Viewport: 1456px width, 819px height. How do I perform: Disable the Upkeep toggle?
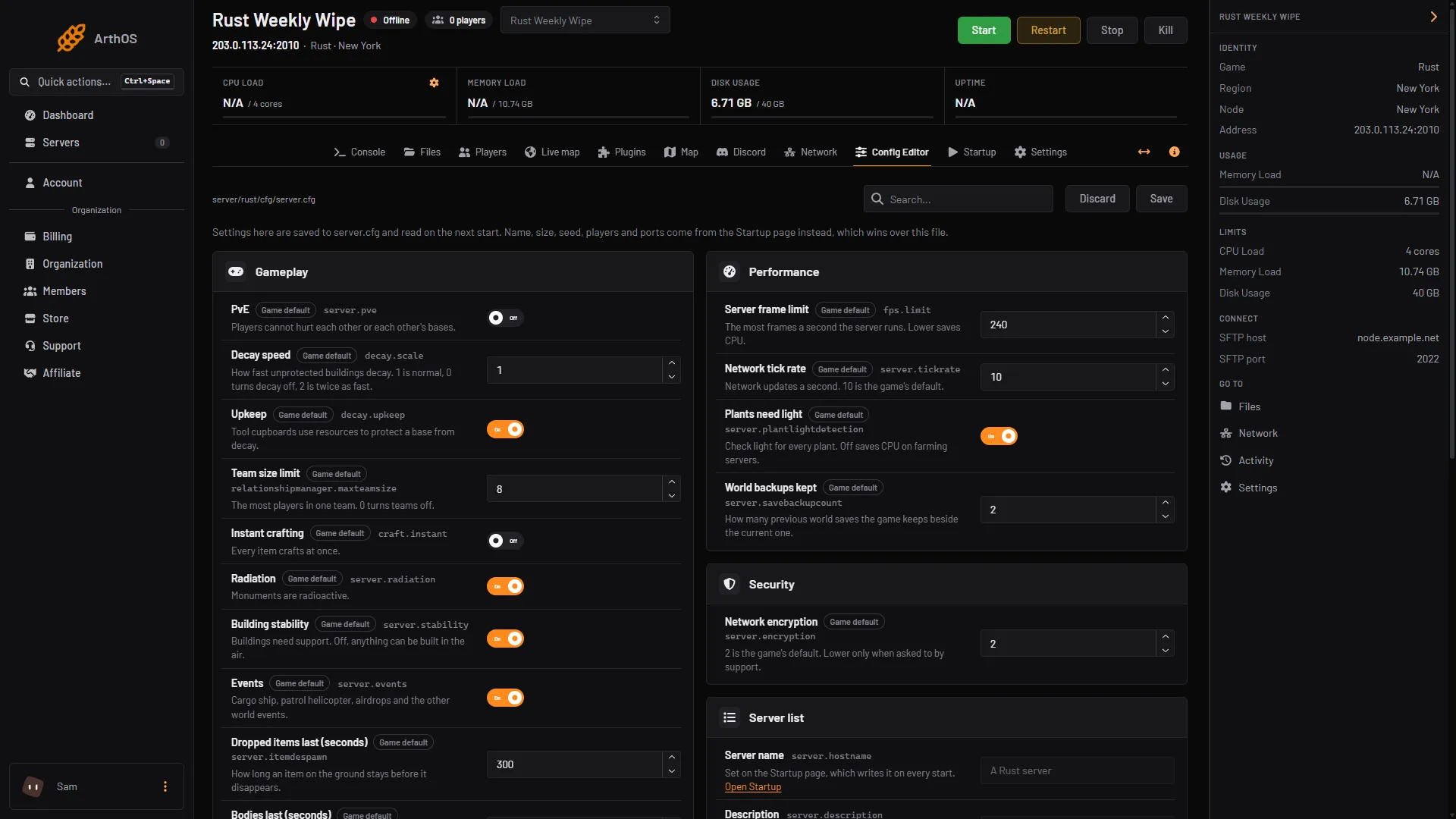505,429
